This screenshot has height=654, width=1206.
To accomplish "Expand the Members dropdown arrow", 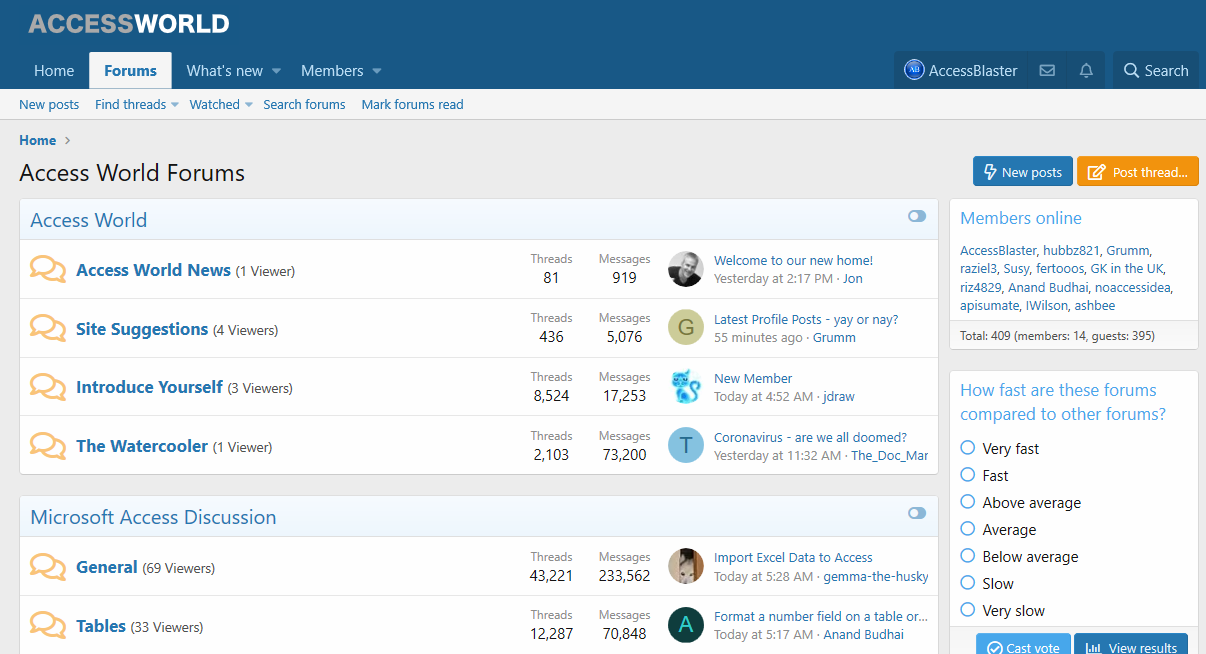I will [x=377, y=71].
